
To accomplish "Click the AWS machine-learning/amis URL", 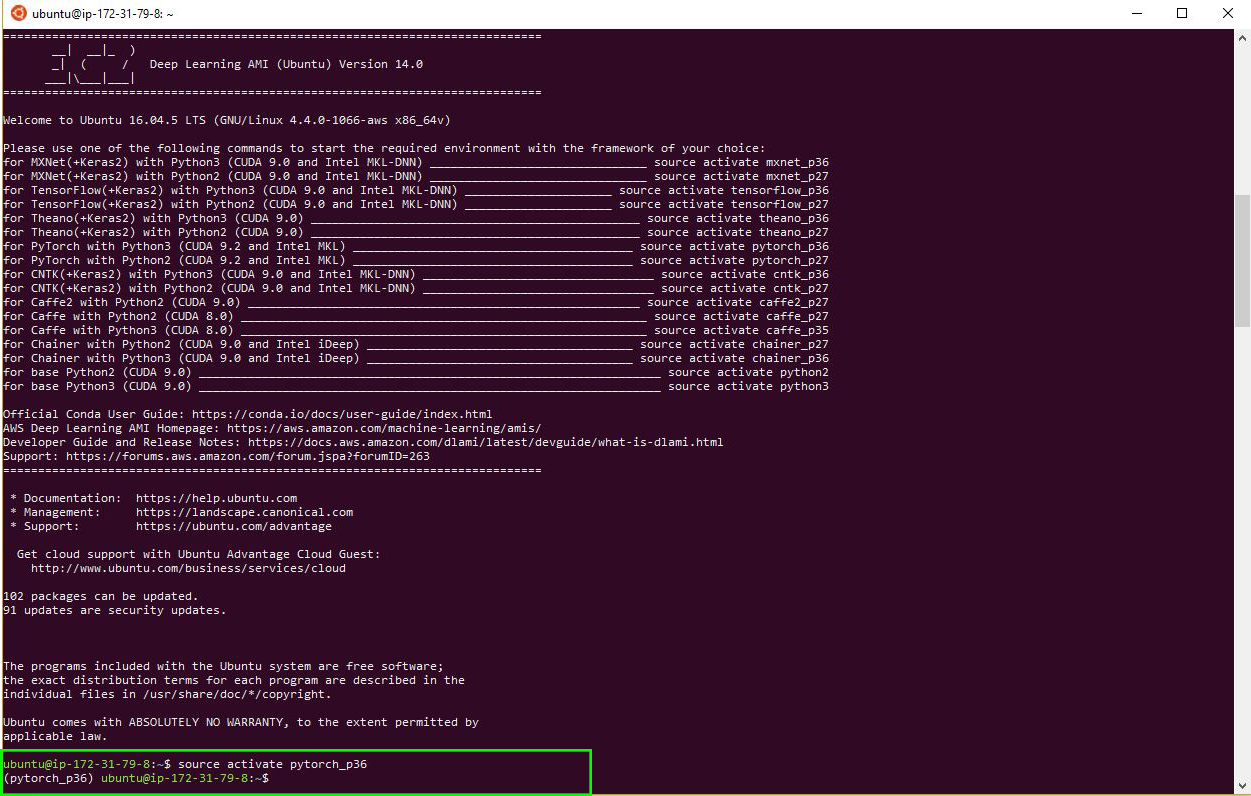I will tap(384, 428).
